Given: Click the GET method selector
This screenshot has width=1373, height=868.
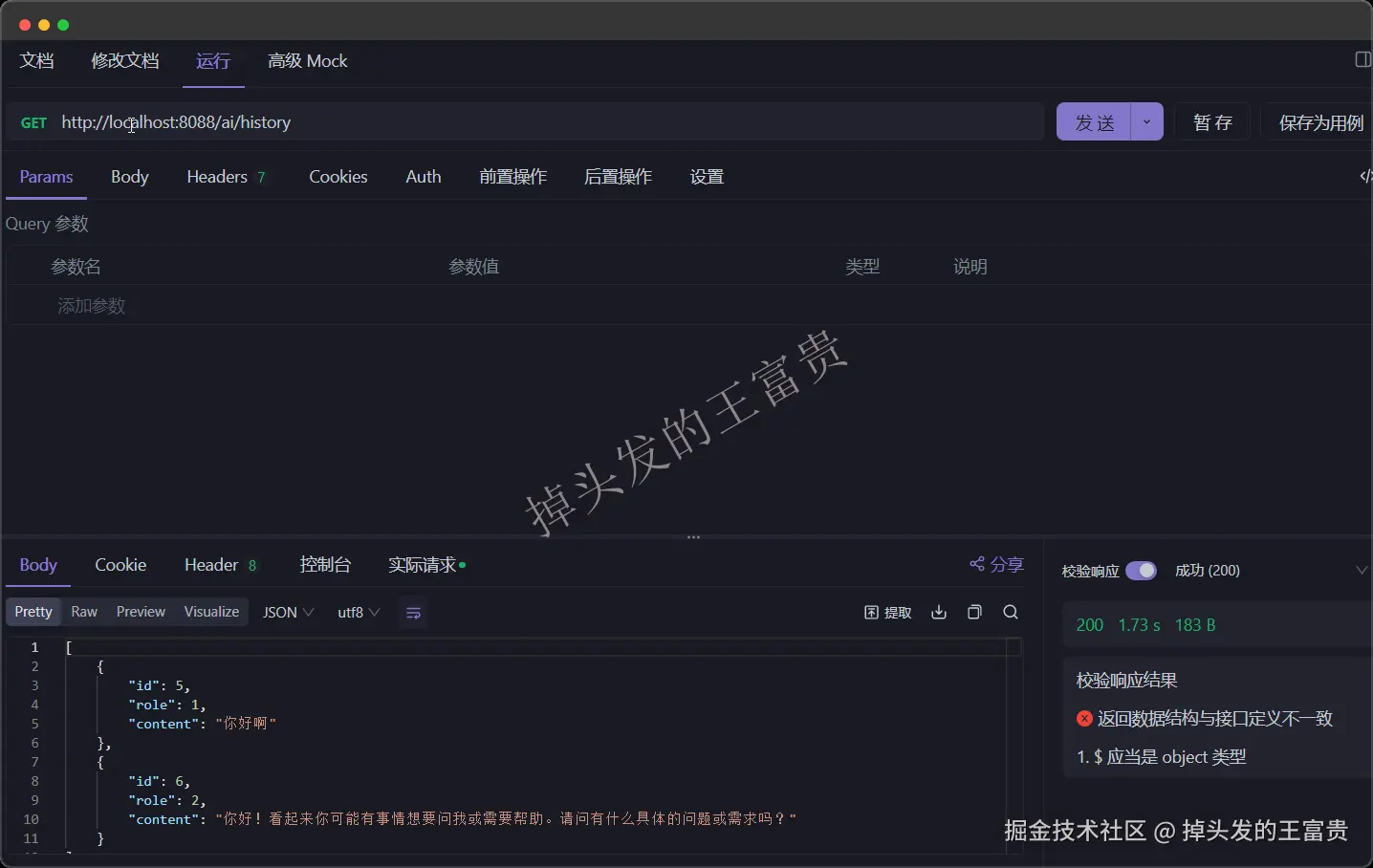Looking at the screenshot, I should (34, 122).
